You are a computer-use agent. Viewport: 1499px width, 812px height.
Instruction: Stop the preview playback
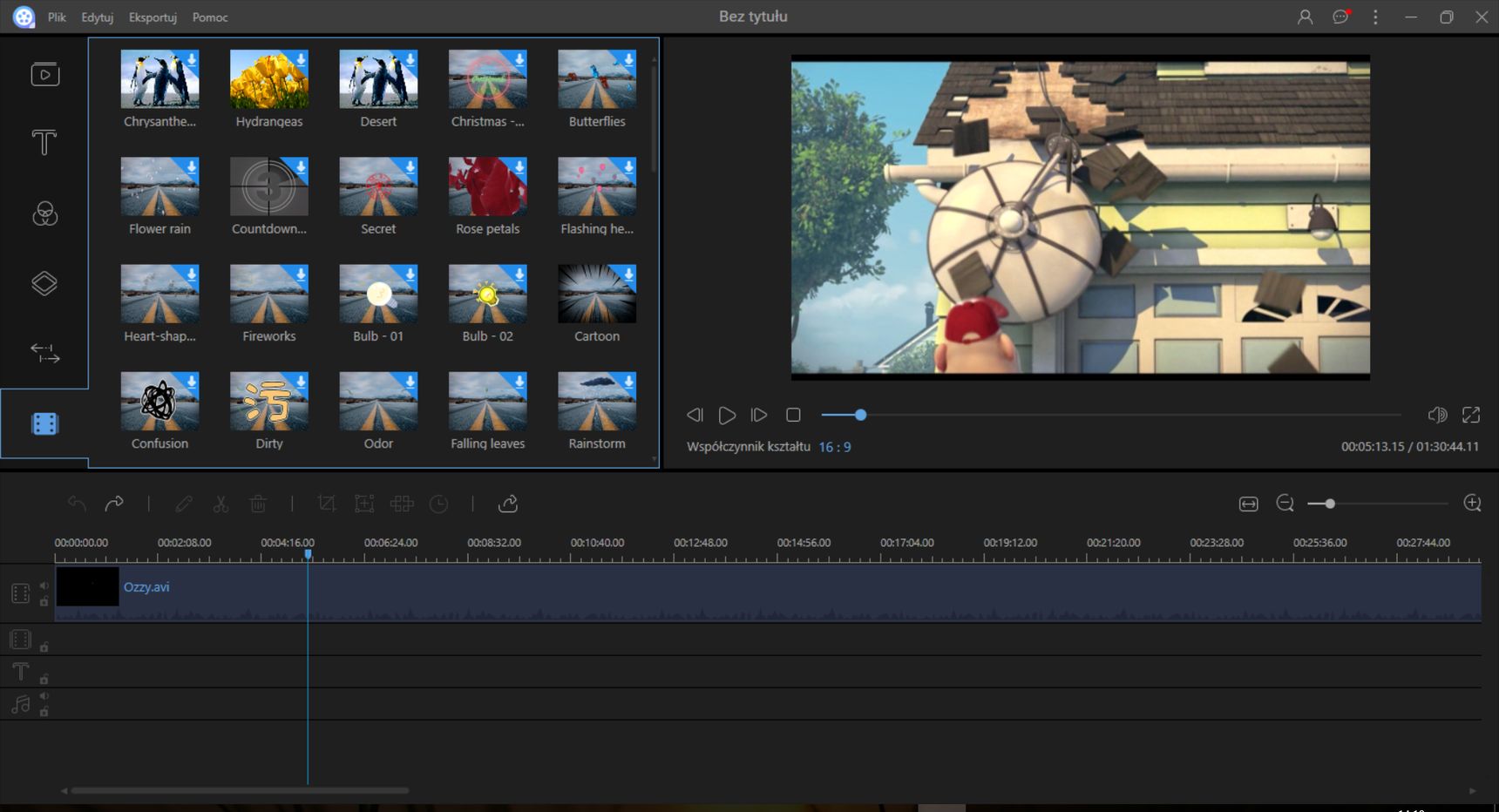[793, 416]
